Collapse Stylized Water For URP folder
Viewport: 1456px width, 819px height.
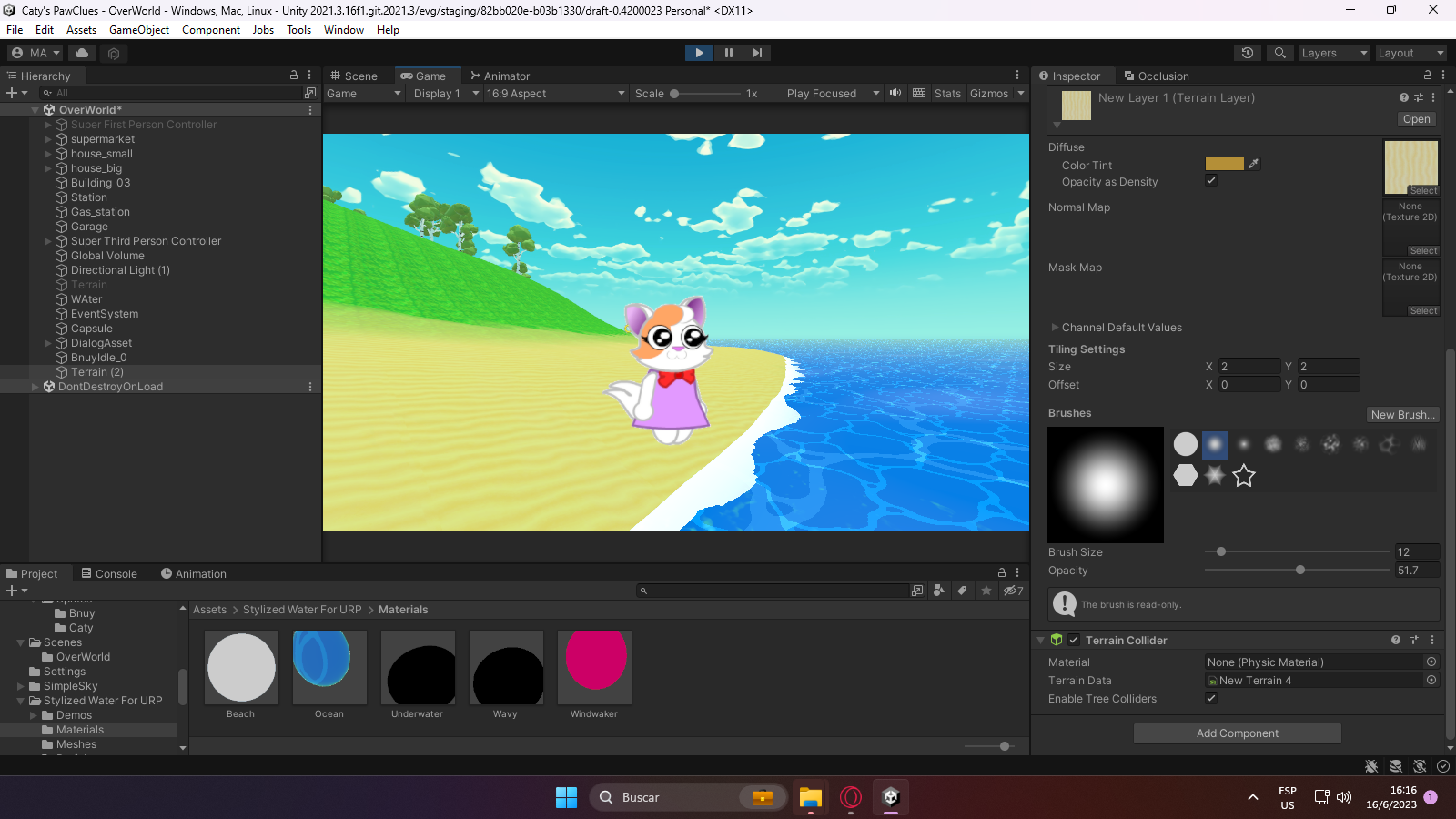pyautogui.click(x=21, y=701)
